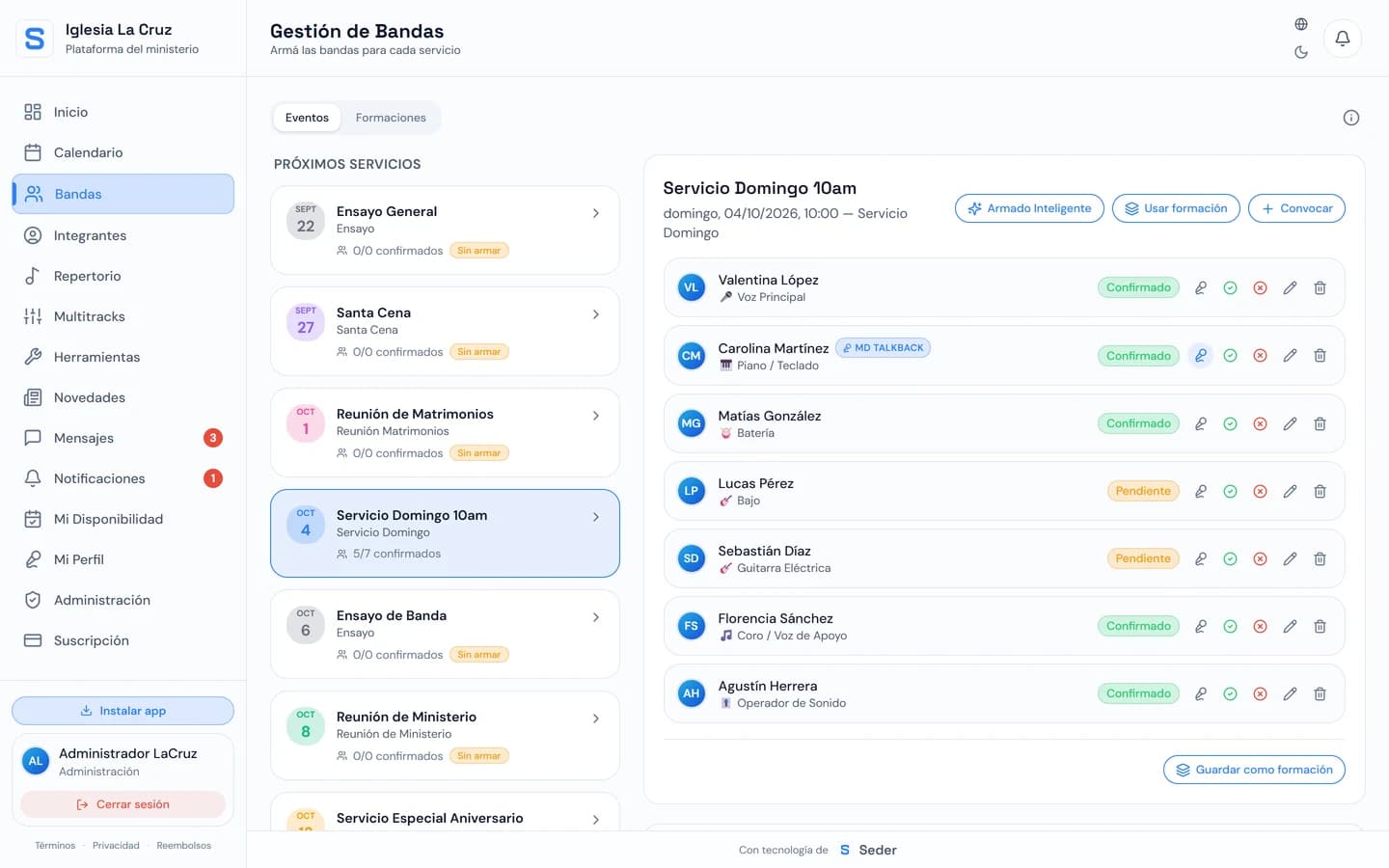Click Guardar como formación button
The height and width of the screenshot is (868, 1389).
(1254, 770)
